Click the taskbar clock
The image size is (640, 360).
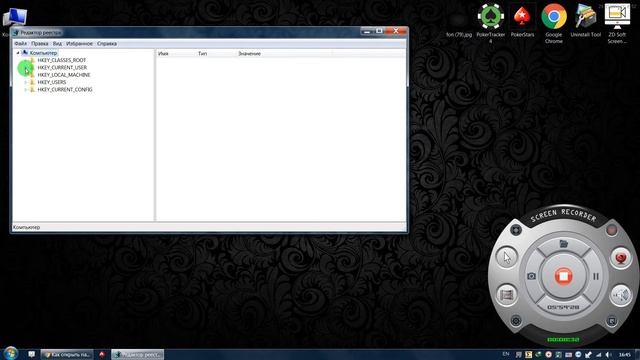(x=624, y=354)
